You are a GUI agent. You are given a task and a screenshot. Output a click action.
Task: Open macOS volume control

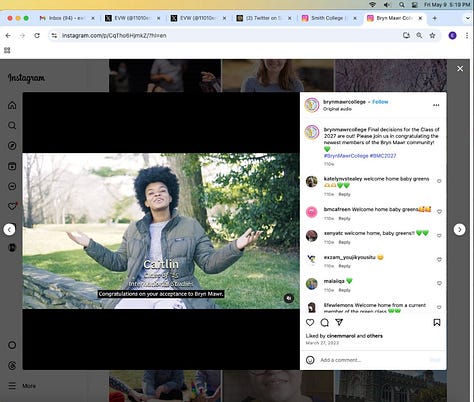coord(387,4)
